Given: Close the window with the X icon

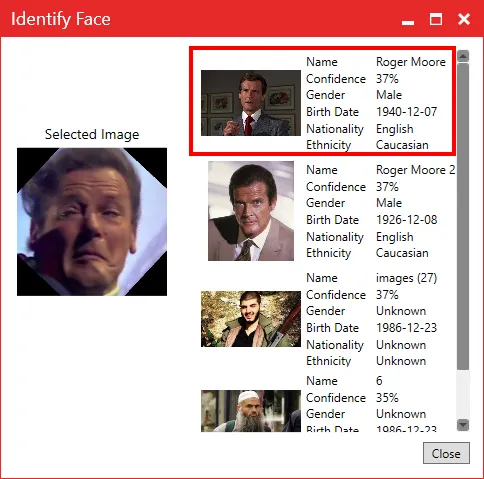Looking at the screenshot, I should (464, 19).
